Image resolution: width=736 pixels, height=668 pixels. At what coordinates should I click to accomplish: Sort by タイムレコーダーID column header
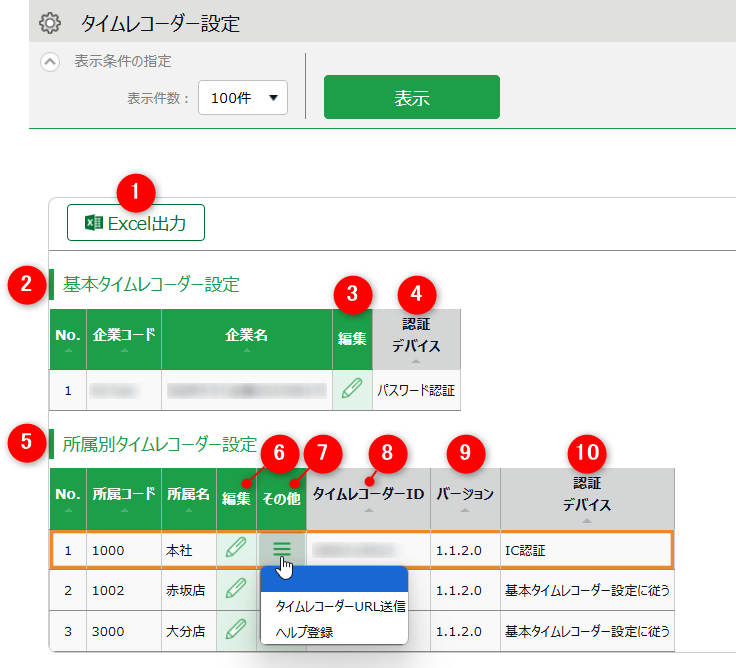(x=369, y=498)
